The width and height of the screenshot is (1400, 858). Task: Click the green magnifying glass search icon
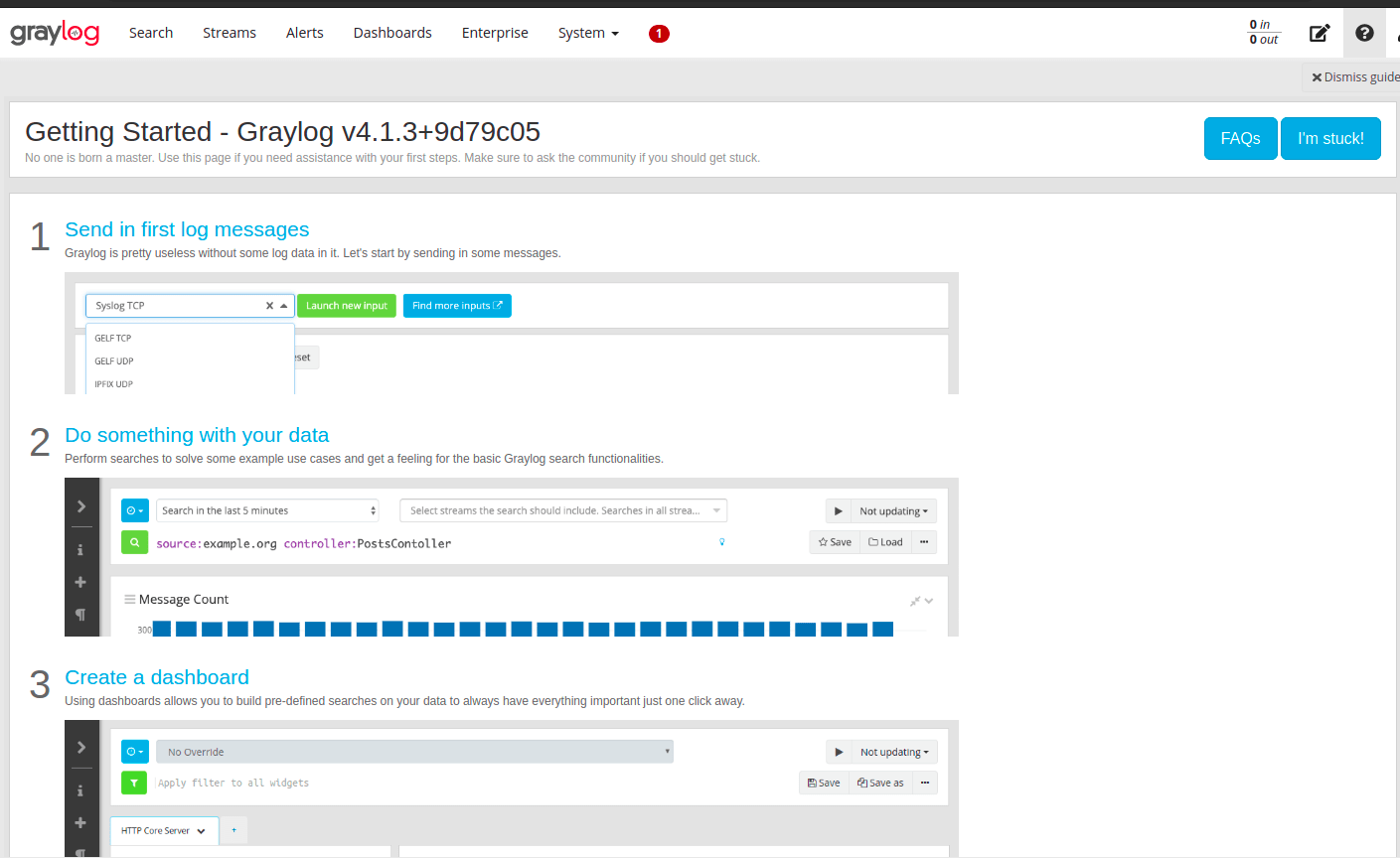tap(134, 542)
